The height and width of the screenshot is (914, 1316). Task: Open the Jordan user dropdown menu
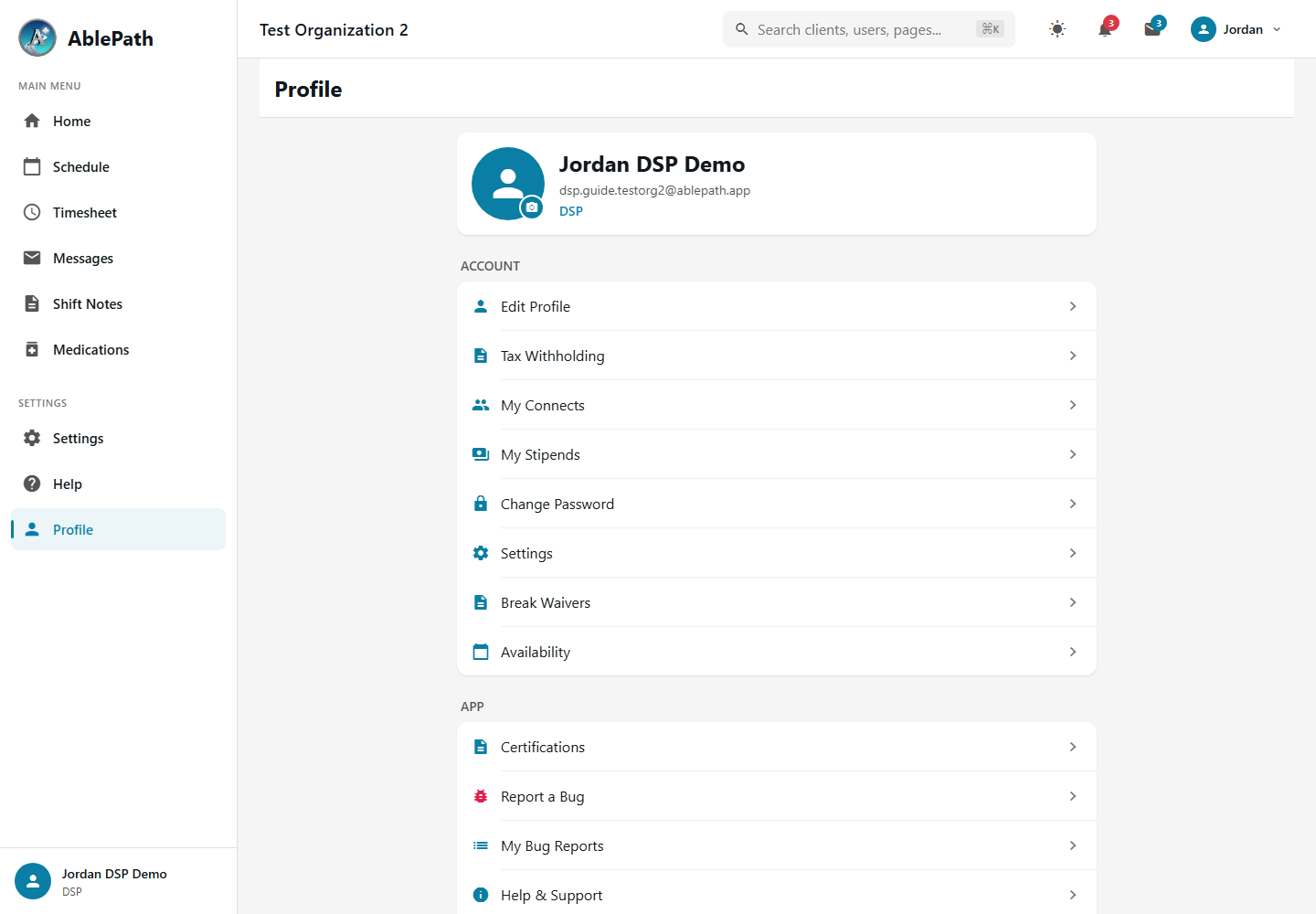1236,29
